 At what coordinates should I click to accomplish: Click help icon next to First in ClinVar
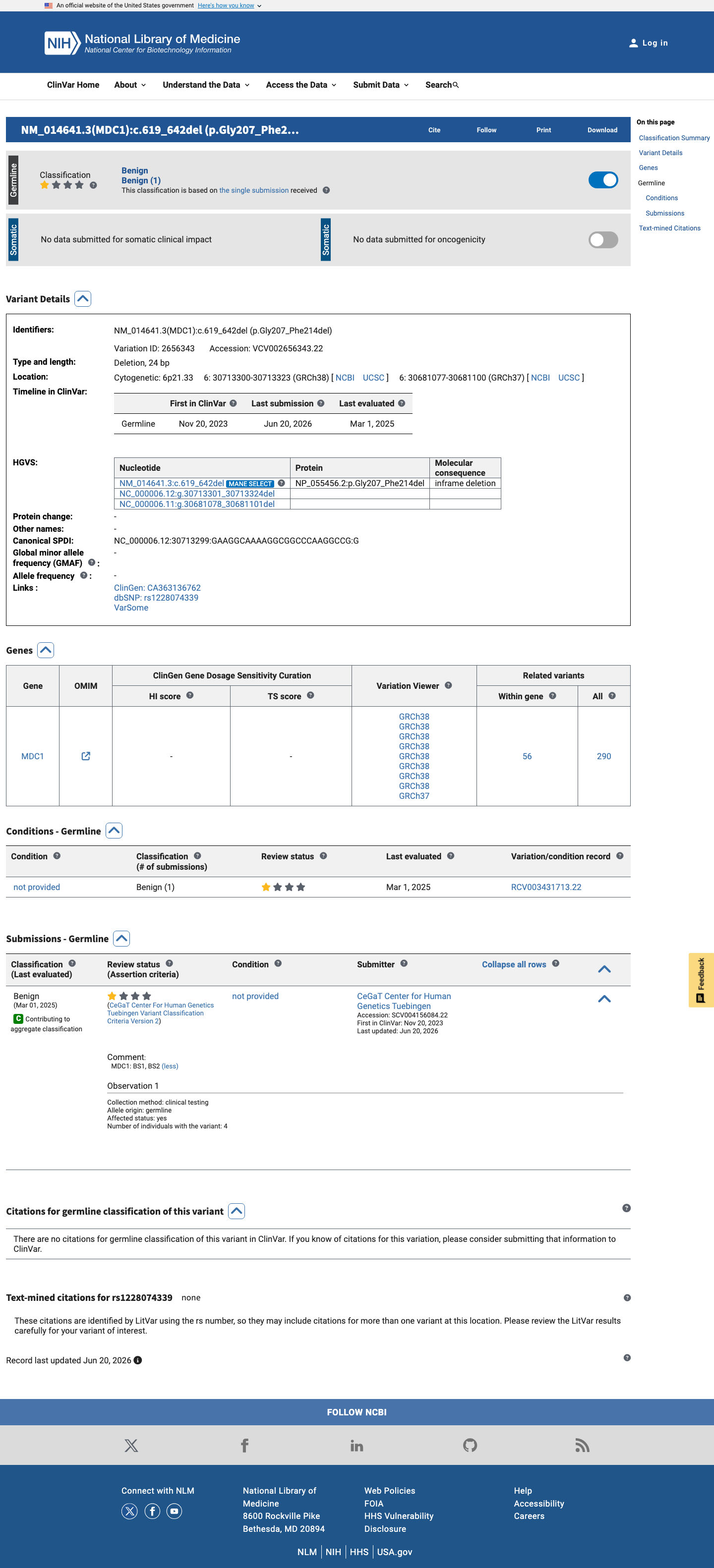pyautogui.click(x=233, y=403)
